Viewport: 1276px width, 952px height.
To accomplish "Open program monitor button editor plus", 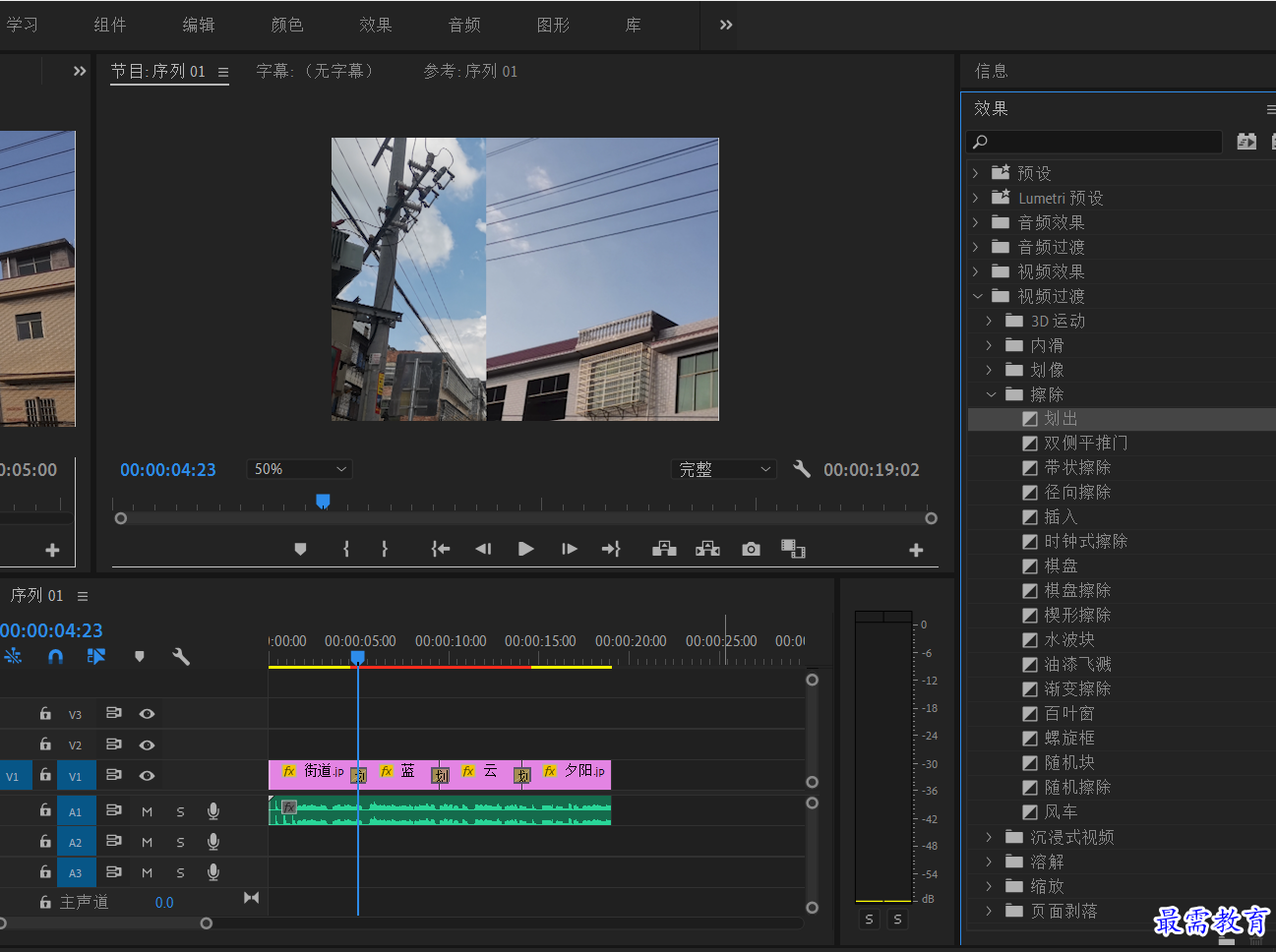I will (916, 550).
